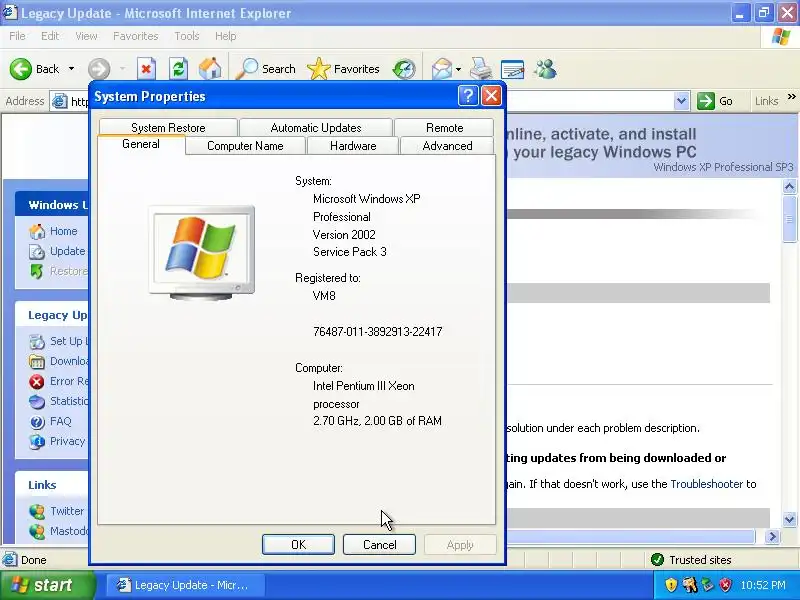800x600 pixels.
Task: Click the yellow security shield tray icon
Action: [x=671, y=585]
